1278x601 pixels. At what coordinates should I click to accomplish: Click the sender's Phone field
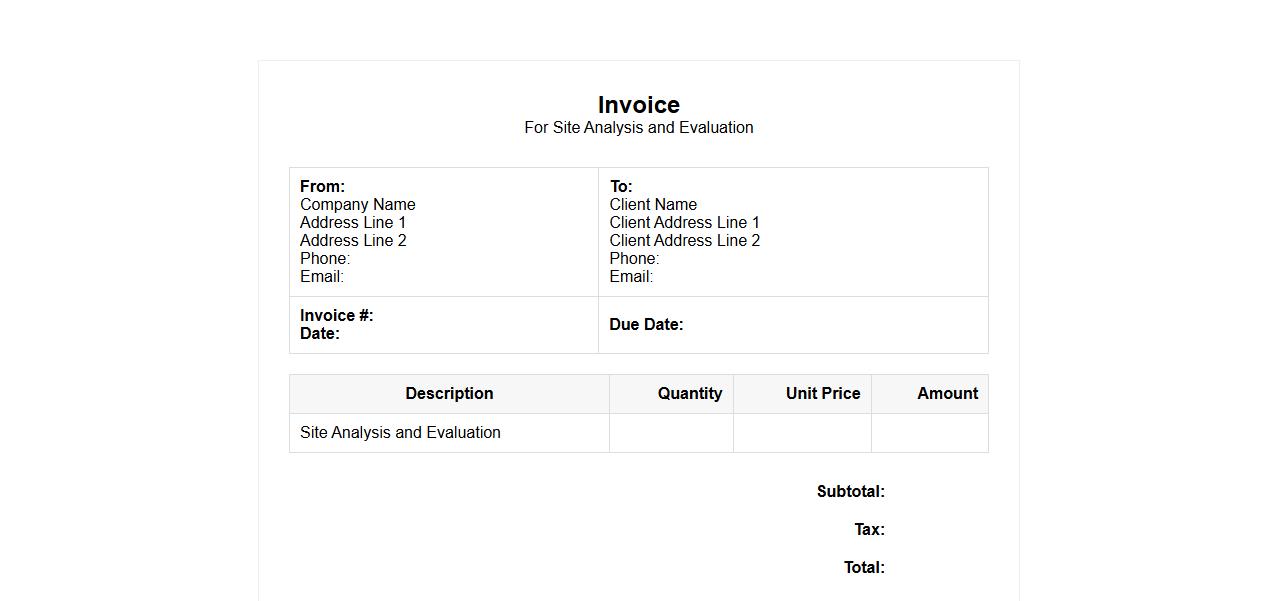[x=325, y=259]
